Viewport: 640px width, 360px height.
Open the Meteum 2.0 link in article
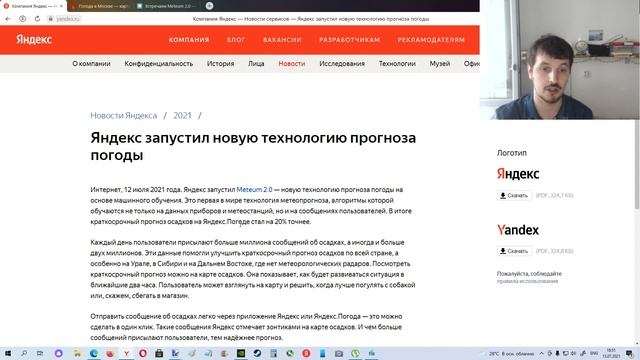[254, 189]
